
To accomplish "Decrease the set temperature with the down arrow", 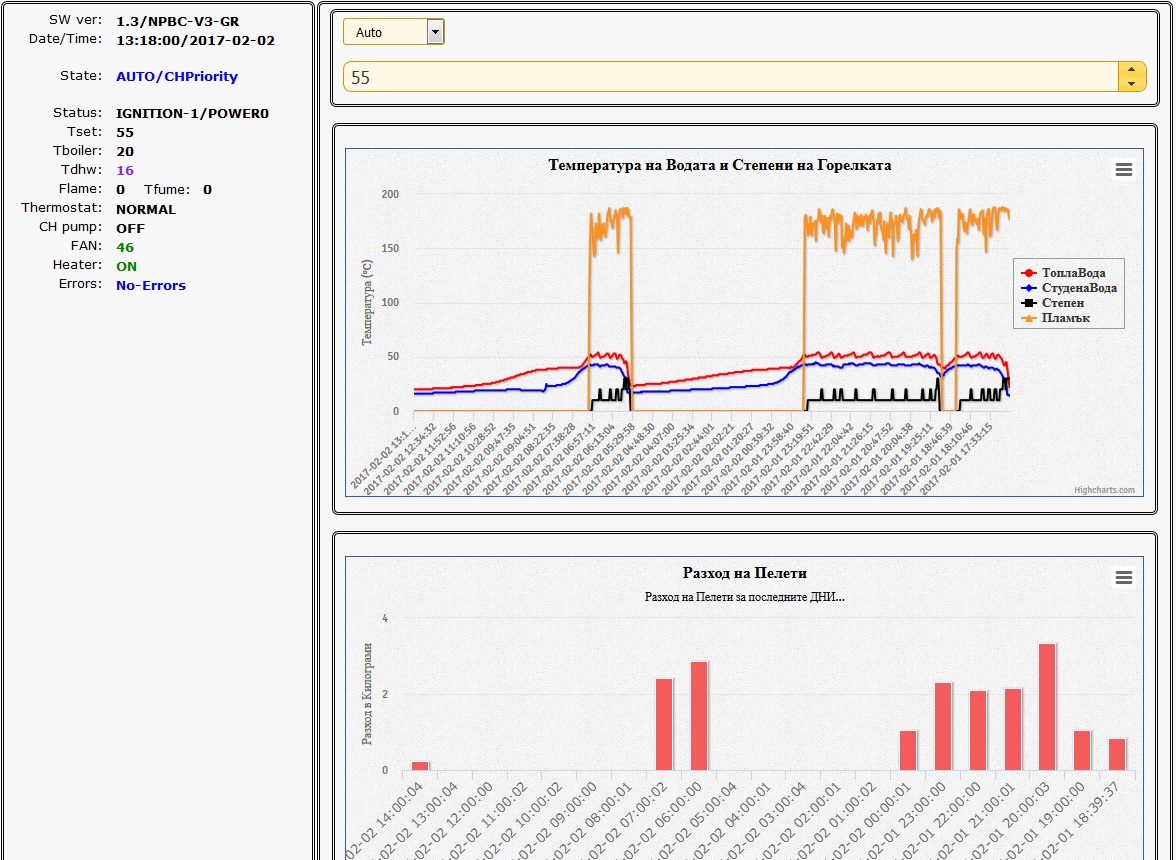I will (1131, 84).
